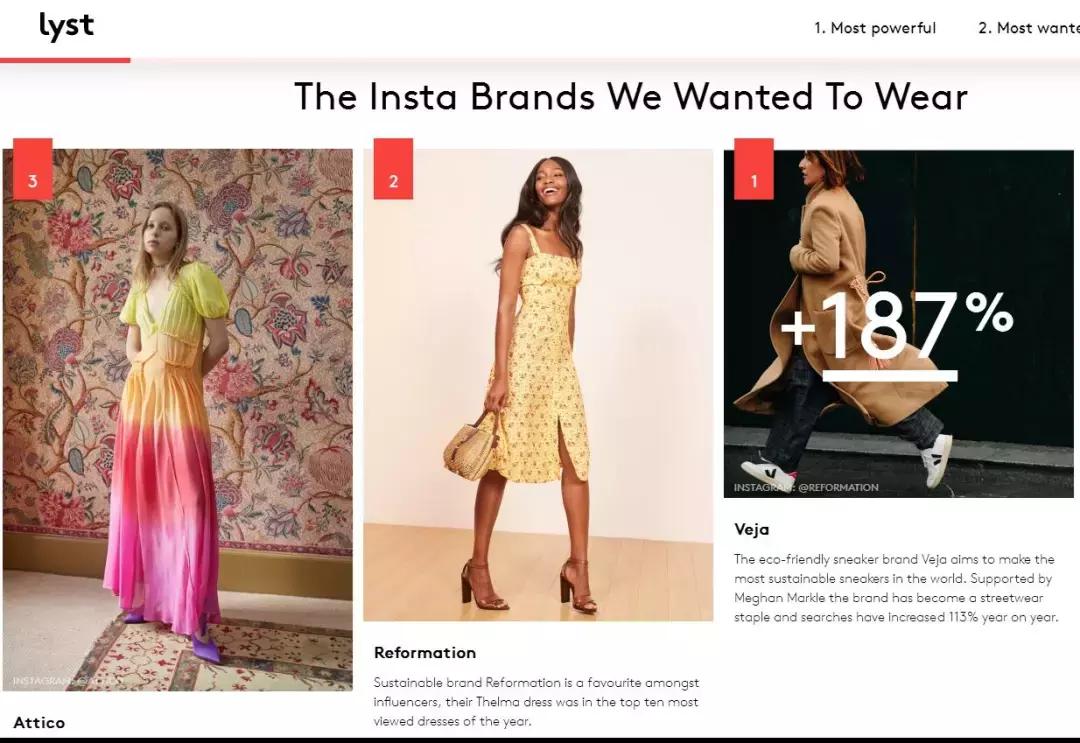The image size is (1080, 743).
Task: Click the lyst logo
Action: [x=66, y=27]
